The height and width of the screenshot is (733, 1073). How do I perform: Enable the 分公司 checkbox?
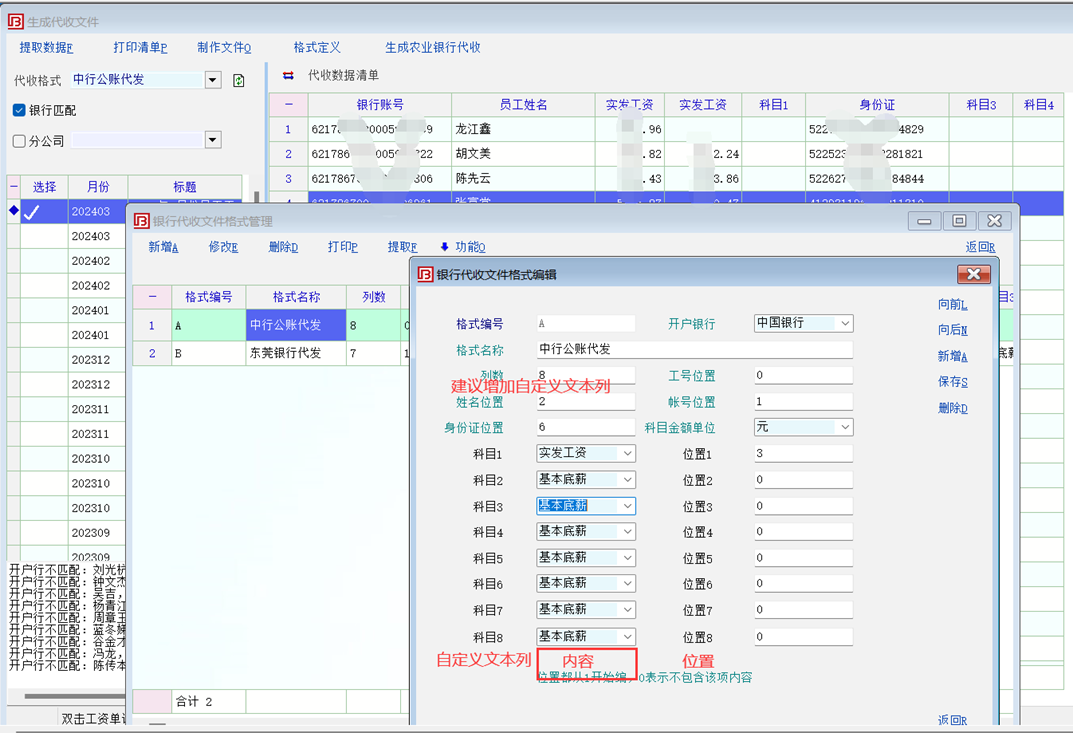(19, 141)
